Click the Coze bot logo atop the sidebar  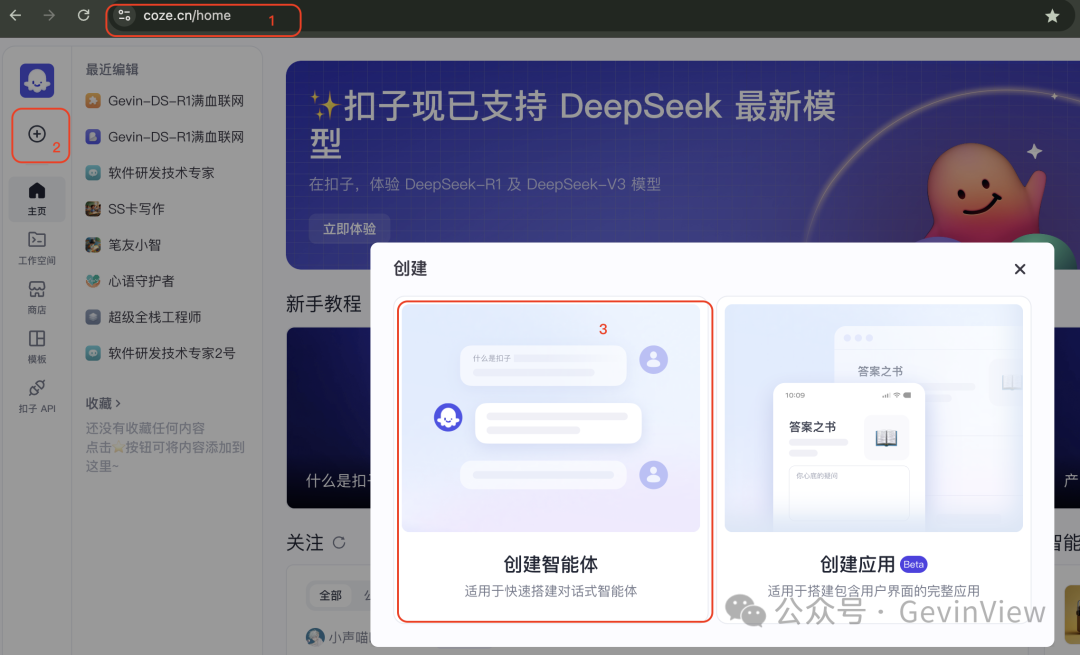pos(36,80)
